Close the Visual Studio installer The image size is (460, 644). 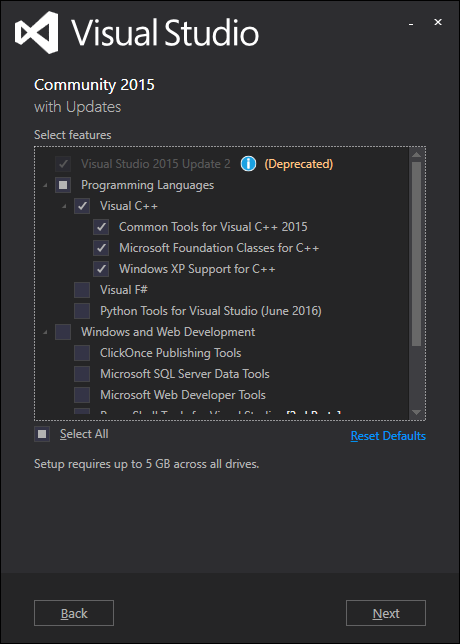click(438, 22)
